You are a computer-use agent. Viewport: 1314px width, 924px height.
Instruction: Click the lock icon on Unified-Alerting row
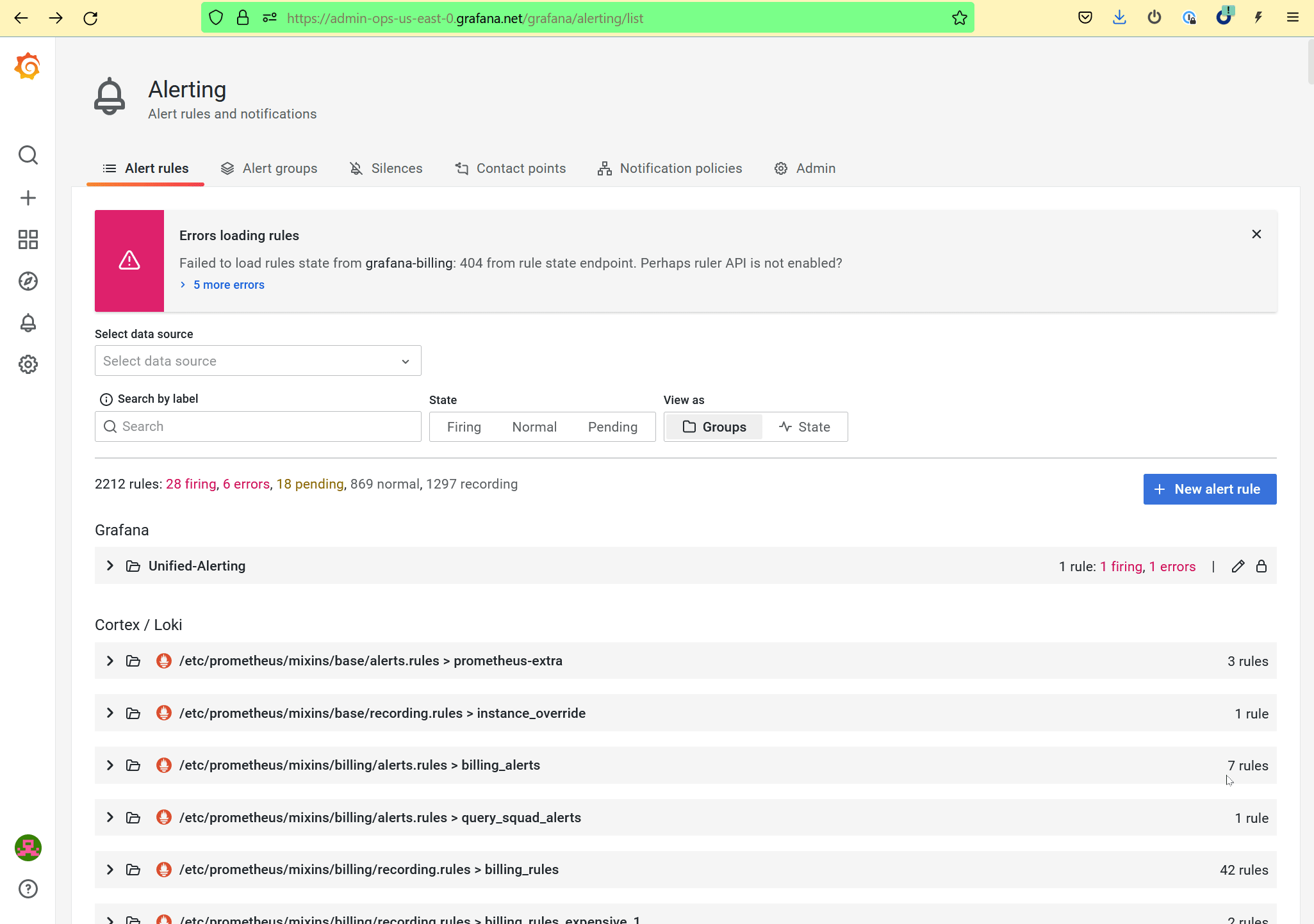1261,566
